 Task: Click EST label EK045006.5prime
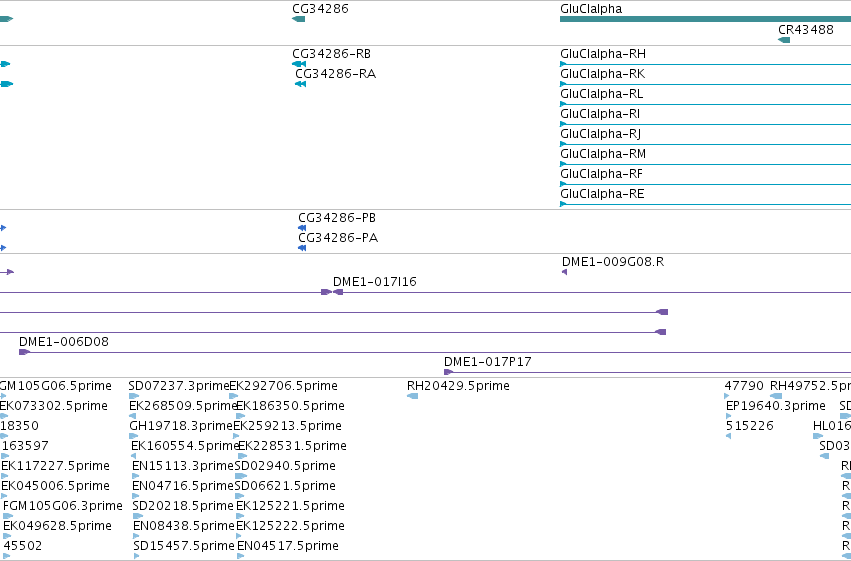(55, 486)
